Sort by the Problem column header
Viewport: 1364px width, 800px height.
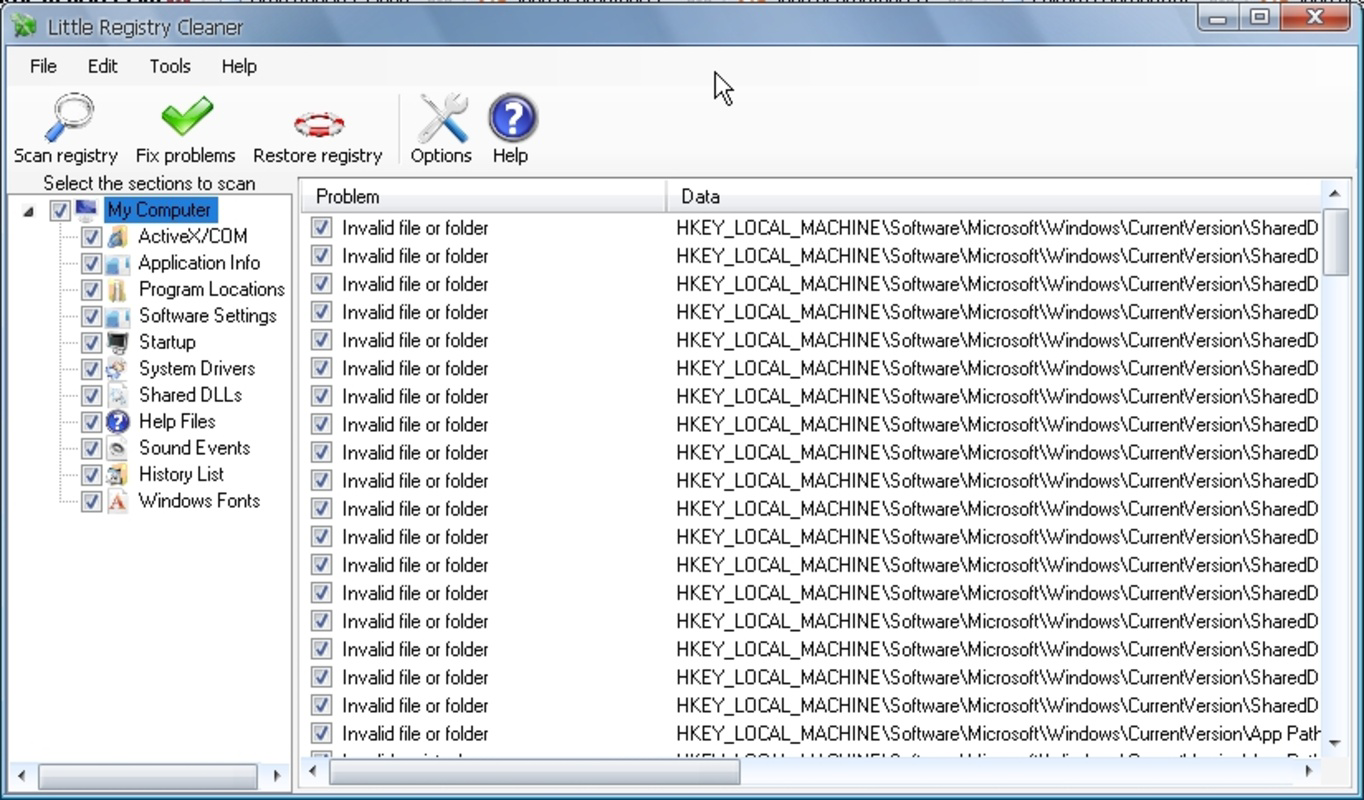point(484,197)
